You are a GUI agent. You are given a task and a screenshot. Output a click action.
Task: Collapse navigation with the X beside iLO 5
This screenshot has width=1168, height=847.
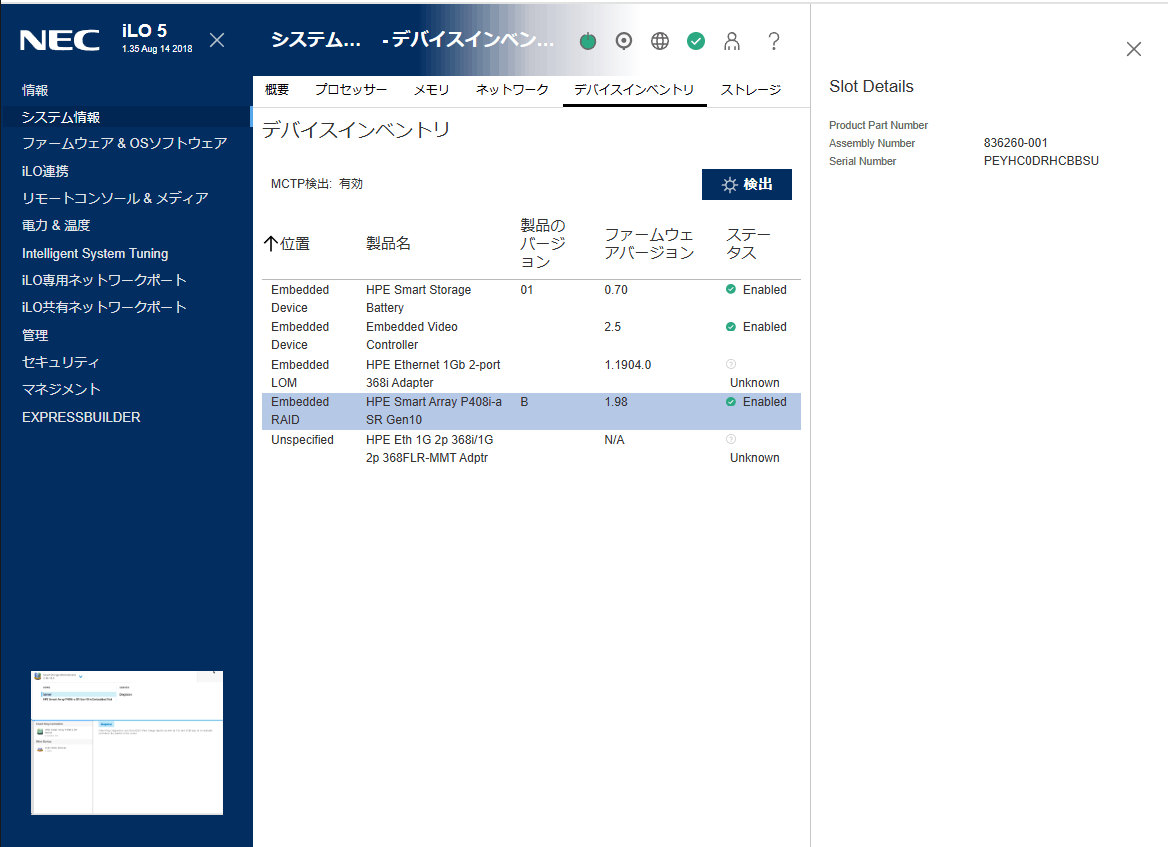(217, 40)
